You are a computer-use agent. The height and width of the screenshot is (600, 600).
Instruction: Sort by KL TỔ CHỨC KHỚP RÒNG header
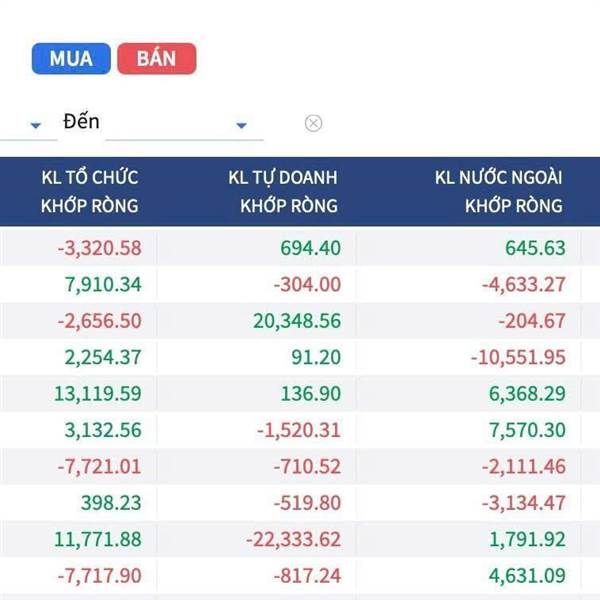pos(90,192)
